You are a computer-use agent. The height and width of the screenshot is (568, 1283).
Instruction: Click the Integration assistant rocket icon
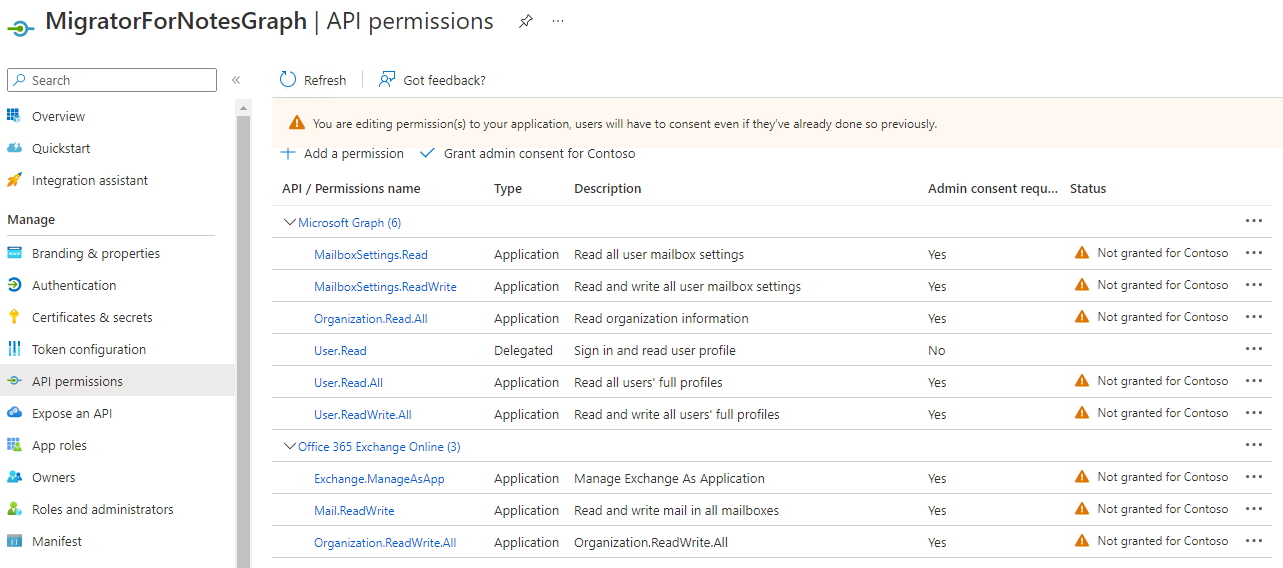coord(14,180)
